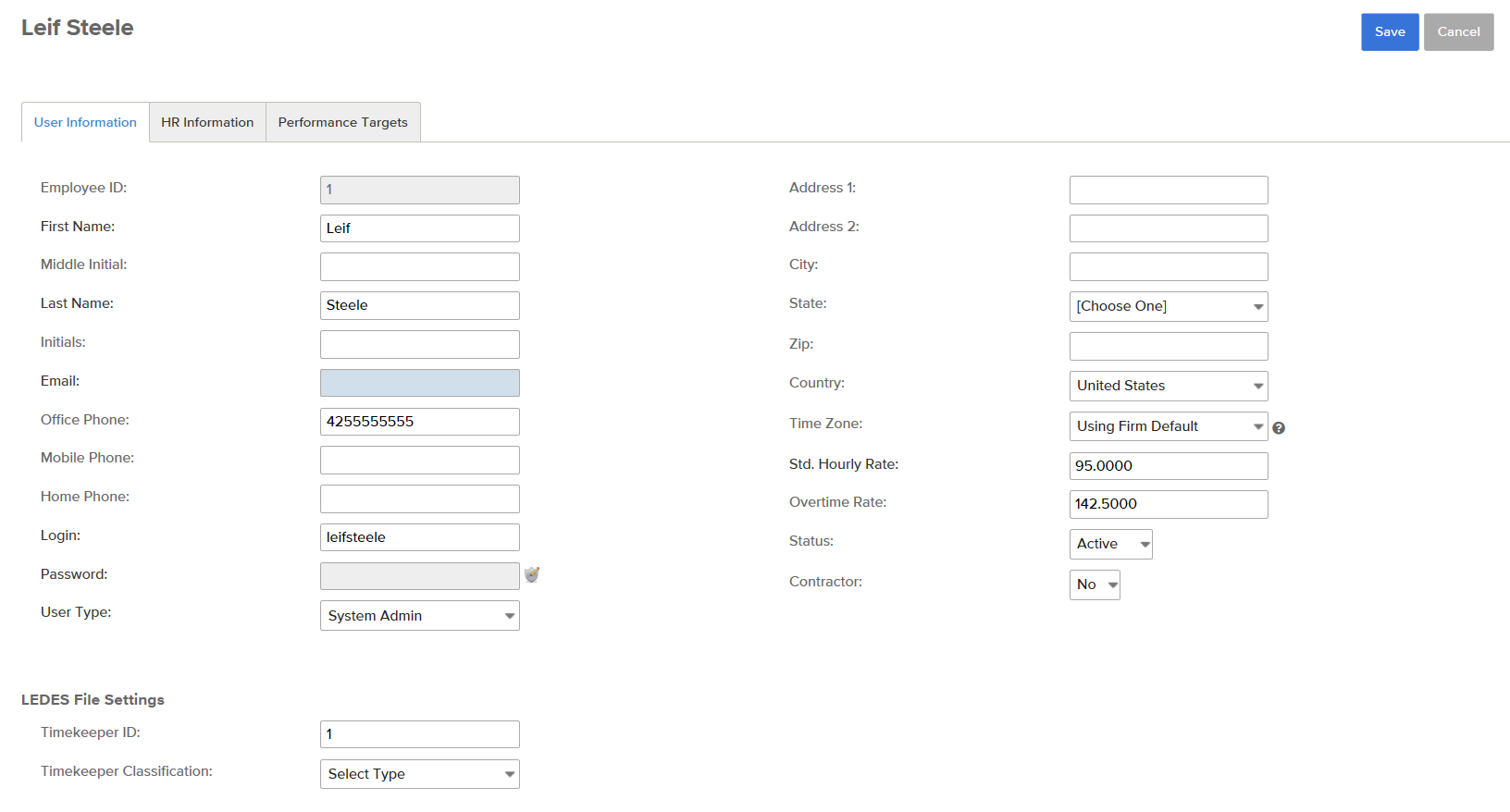Open the Performance Targets tab
The height and width of the screenshot is (812, 1510).
pyautogui.click(x=342, y=122)
